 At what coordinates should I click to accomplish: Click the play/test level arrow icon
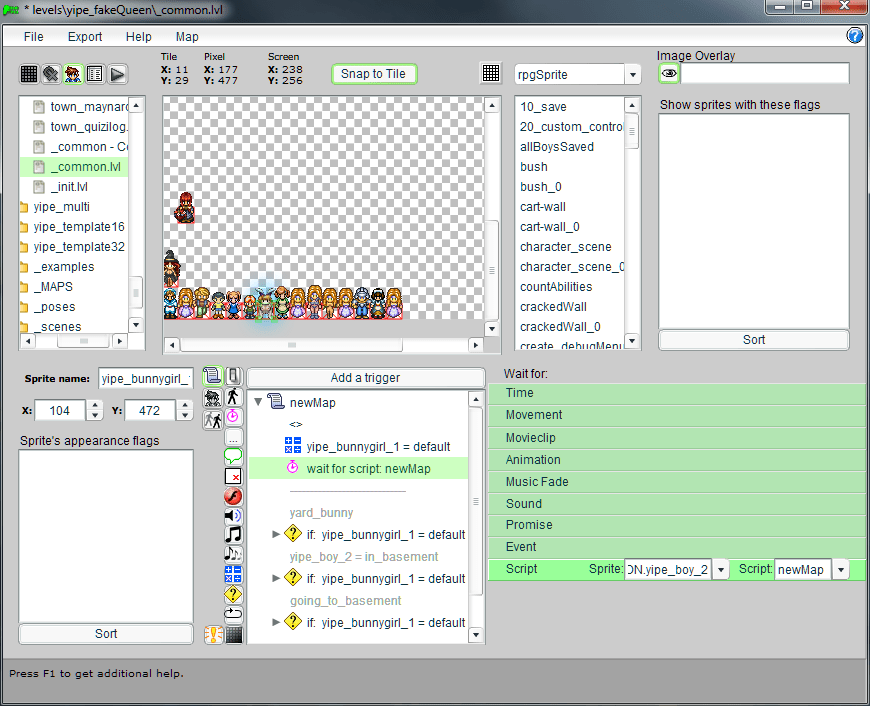(x=117, y=74)
